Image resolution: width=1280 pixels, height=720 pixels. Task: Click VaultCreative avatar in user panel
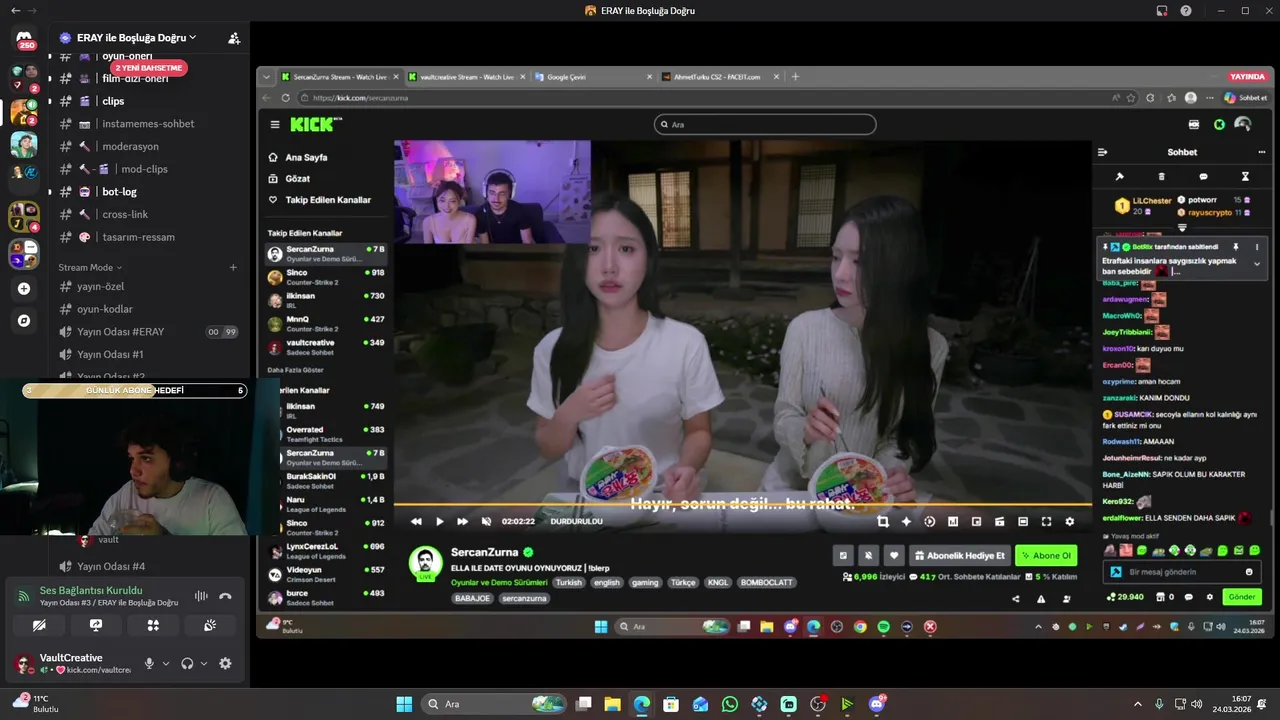point(24,663)
